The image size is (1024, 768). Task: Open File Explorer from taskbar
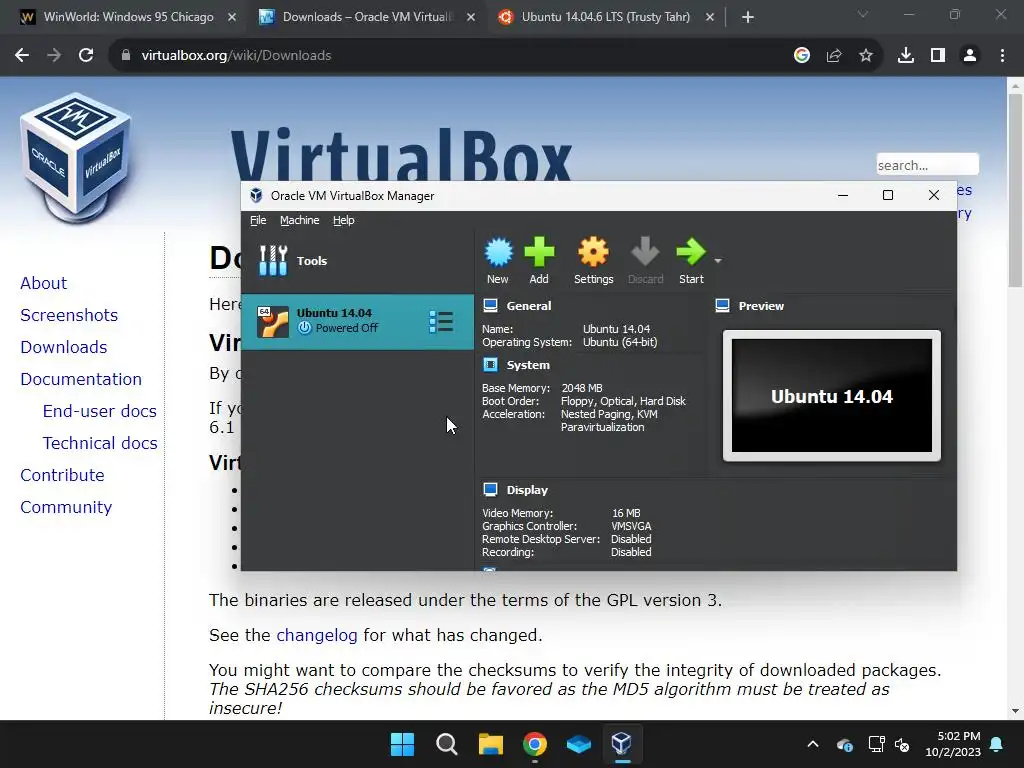tap(490, 744)
